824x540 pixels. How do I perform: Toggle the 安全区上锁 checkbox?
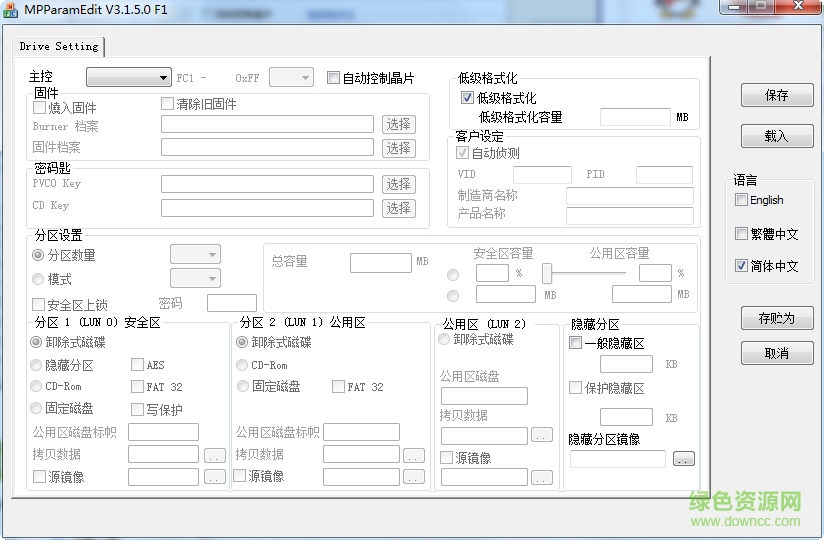pyautogui.click(x=38, y=305)
